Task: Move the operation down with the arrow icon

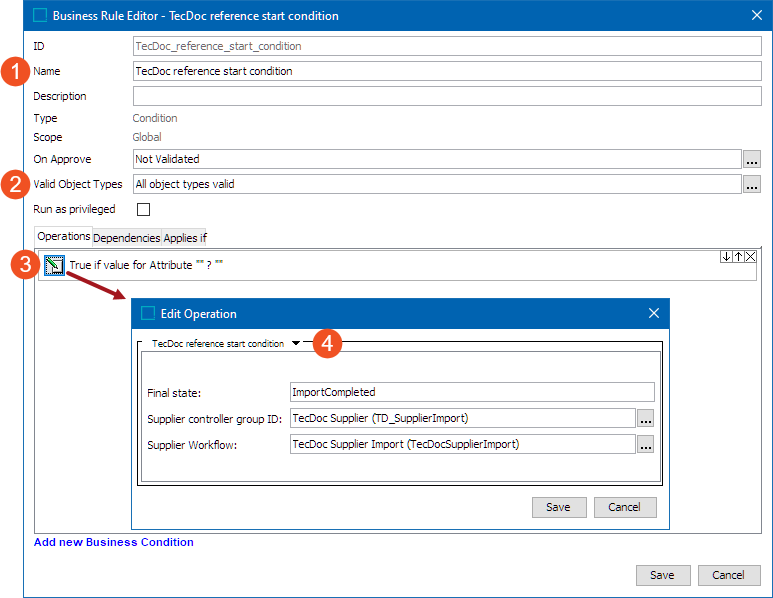Action: coord(726,256)
